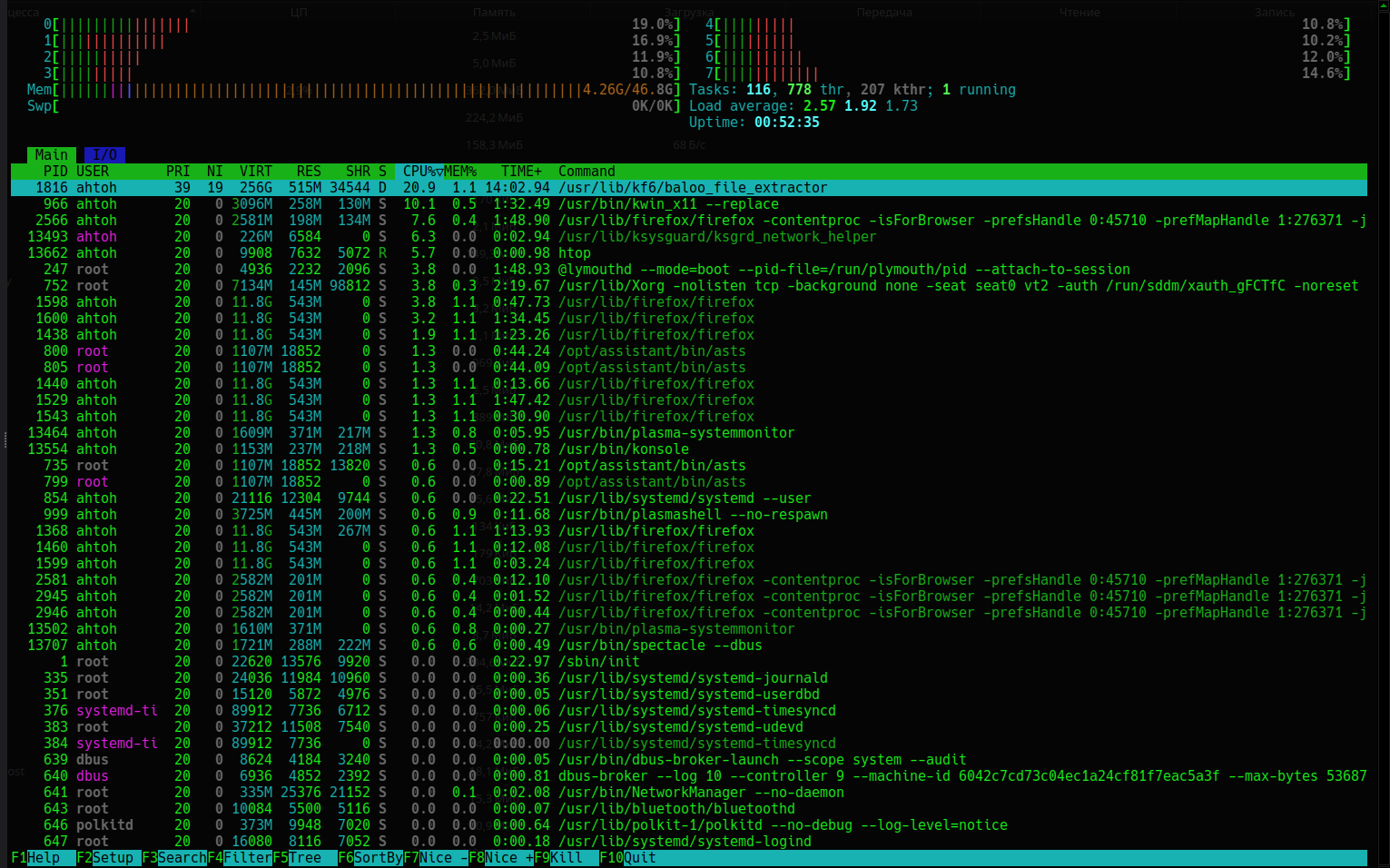Click the CPU 7 usage meter
The width and height of the screenshot is (1390, 868).
pyautogui.click(x=1028, y=74)
